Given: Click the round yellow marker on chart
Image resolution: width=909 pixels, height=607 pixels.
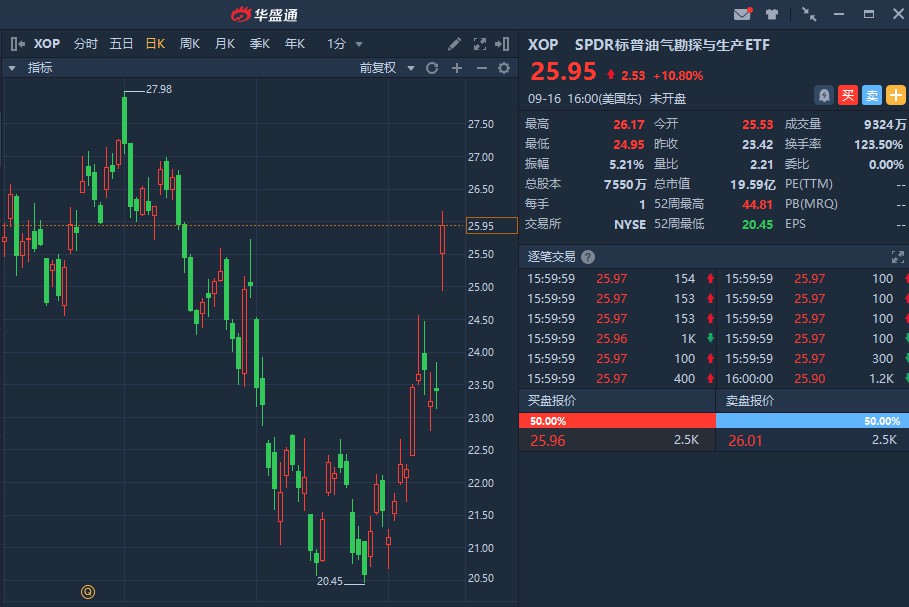Looking at the screenshot, I should pos(88,592).
